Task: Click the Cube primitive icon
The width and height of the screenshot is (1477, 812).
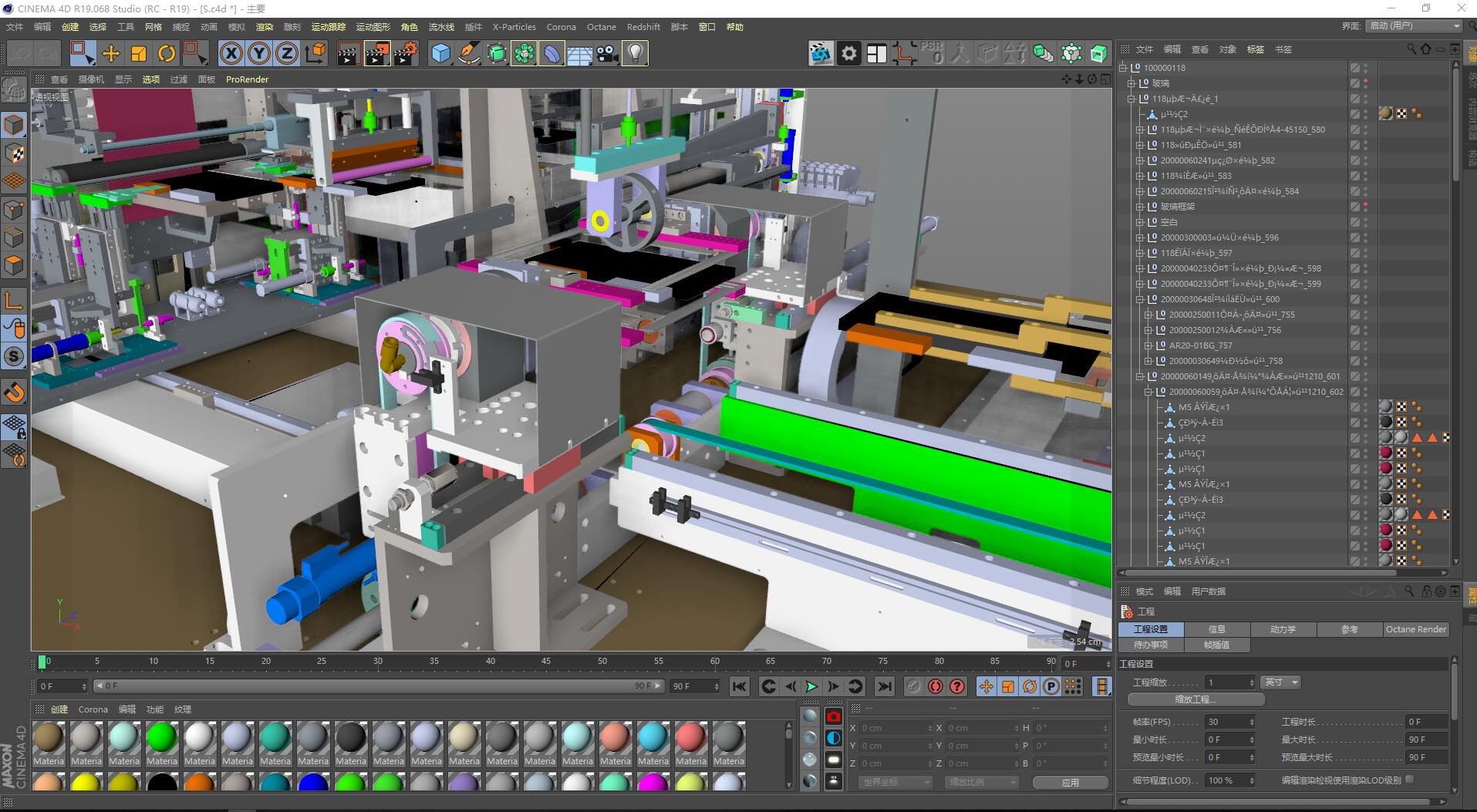Action: pyautogui.click(x=440, y=53)
